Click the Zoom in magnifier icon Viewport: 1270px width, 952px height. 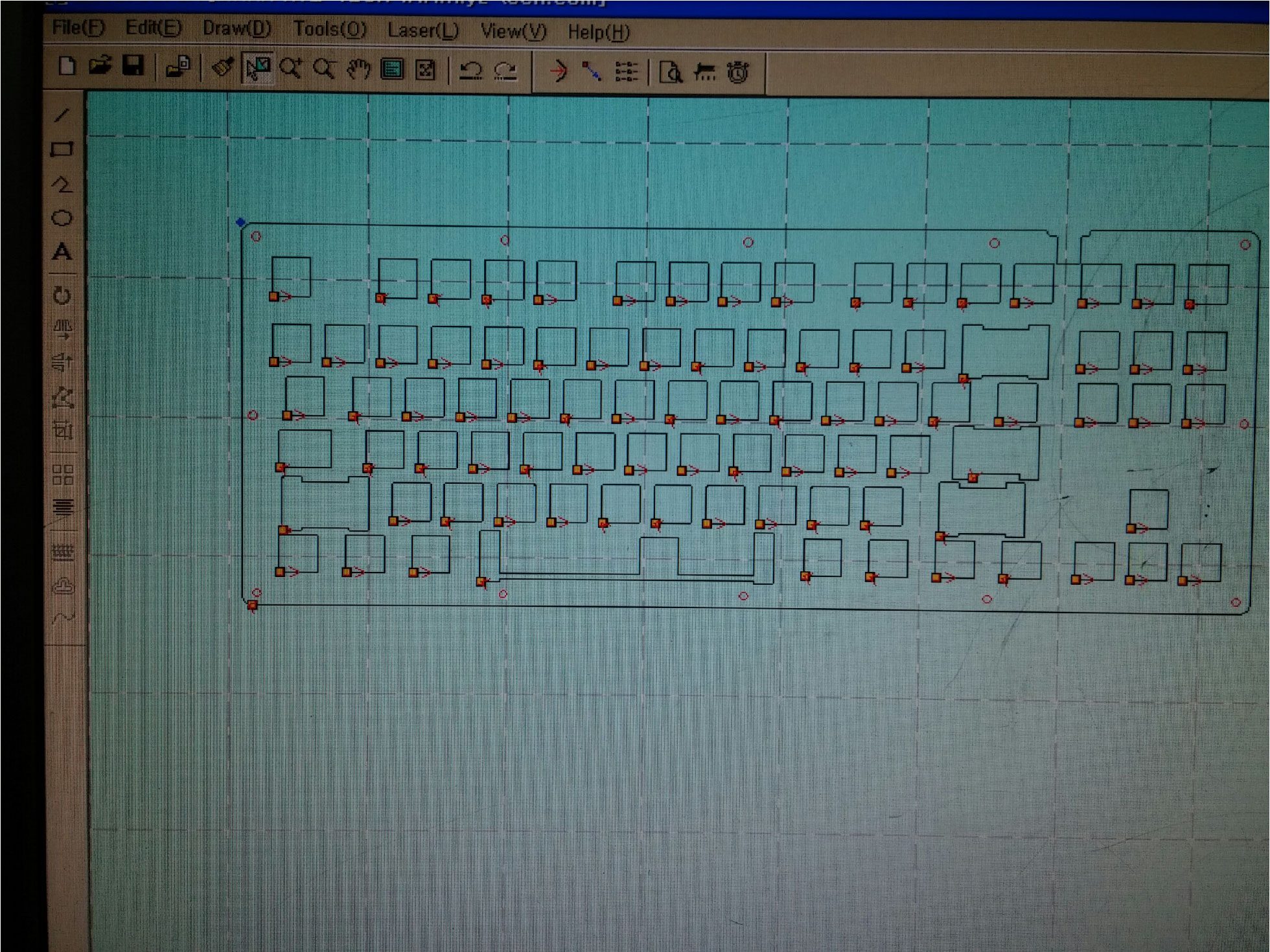coord(291,69)
